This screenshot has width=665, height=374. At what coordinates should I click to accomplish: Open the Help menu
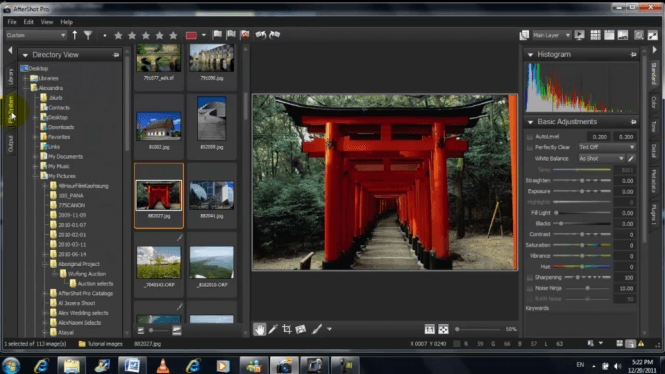click(x=67, y=22)
